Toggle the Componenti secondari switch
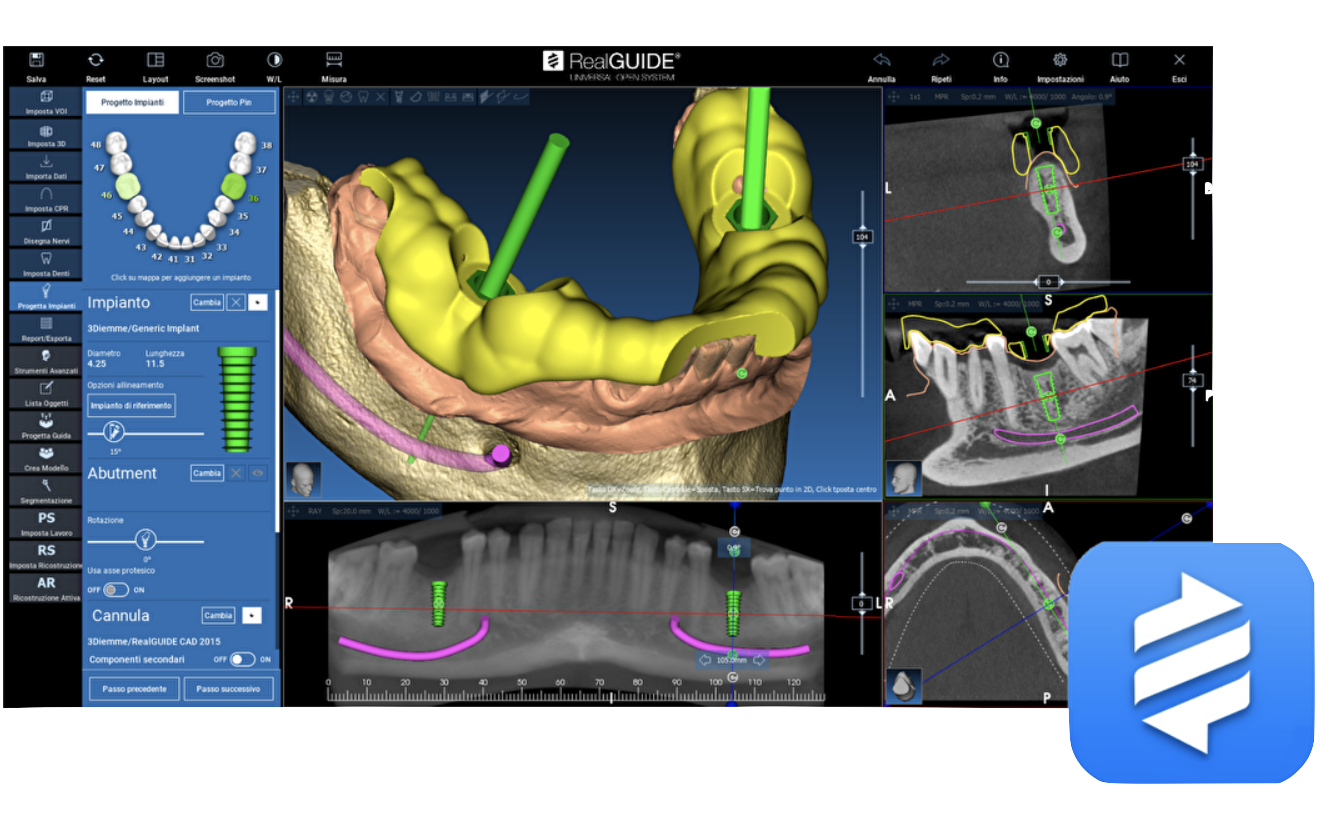The height and width of the screenshot is (824, 1344). [x=242, y=660]
